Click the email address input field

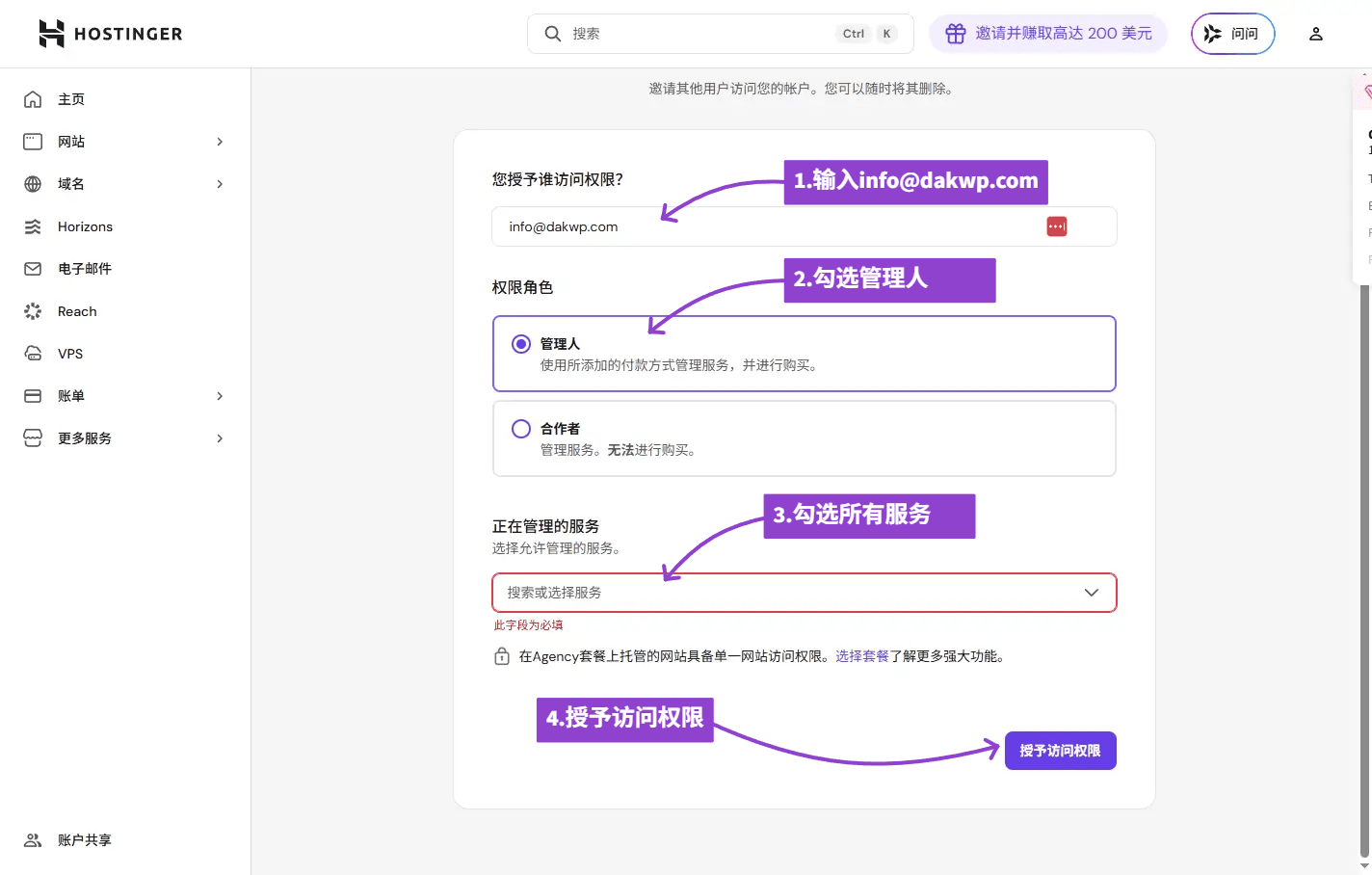pos(771,226)
